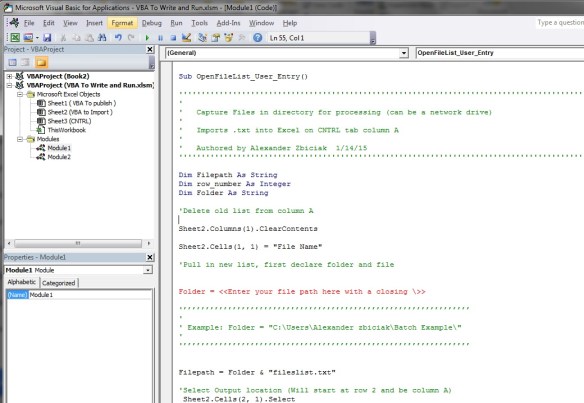The width and height of the screenshot is (584, 403).
Task: Open Find with the binoculars icon
Action: (102, 38)
